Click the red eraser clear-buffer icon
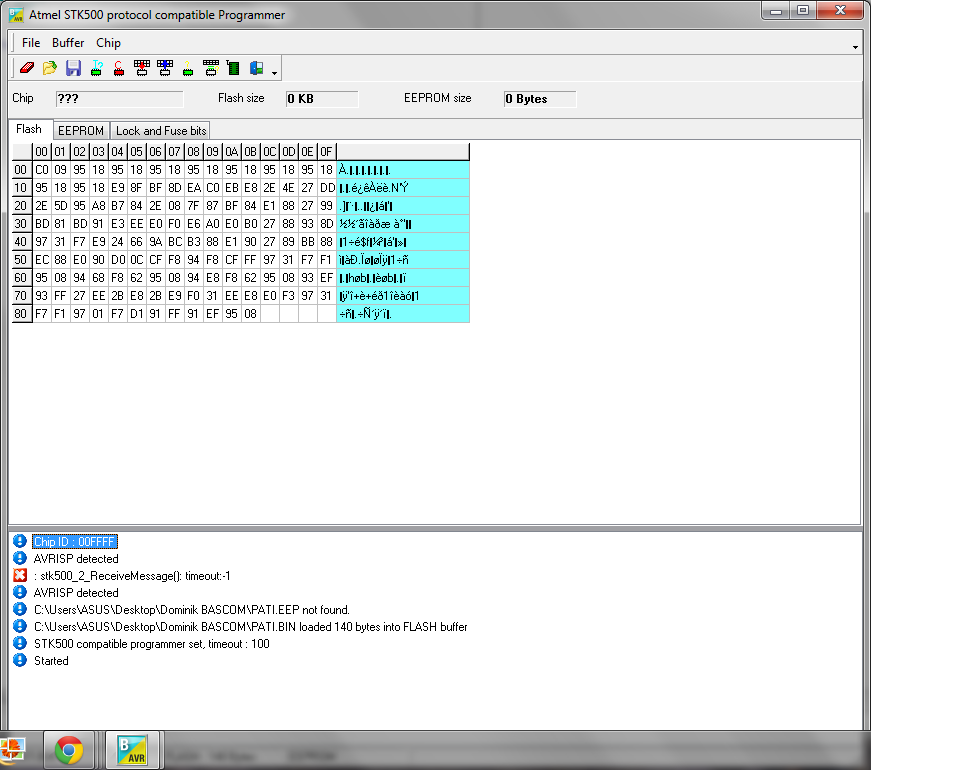 26,67
